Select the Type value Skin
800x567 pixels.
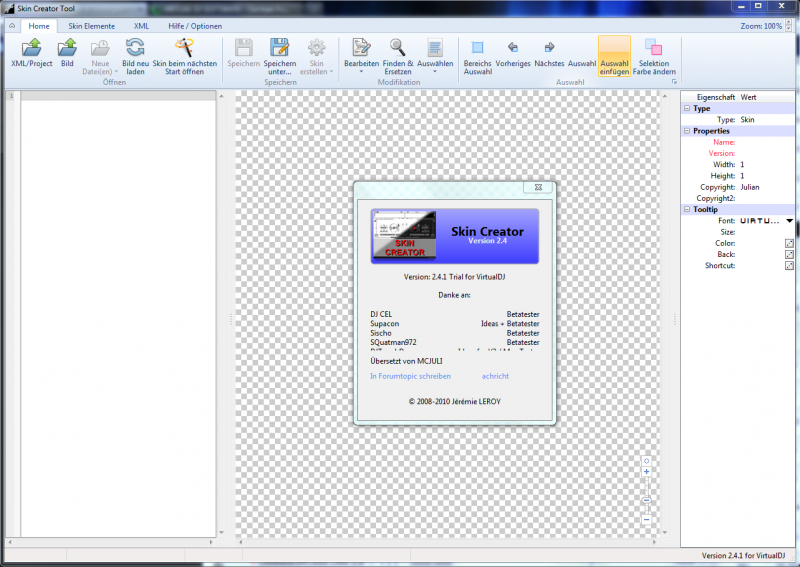747,120
